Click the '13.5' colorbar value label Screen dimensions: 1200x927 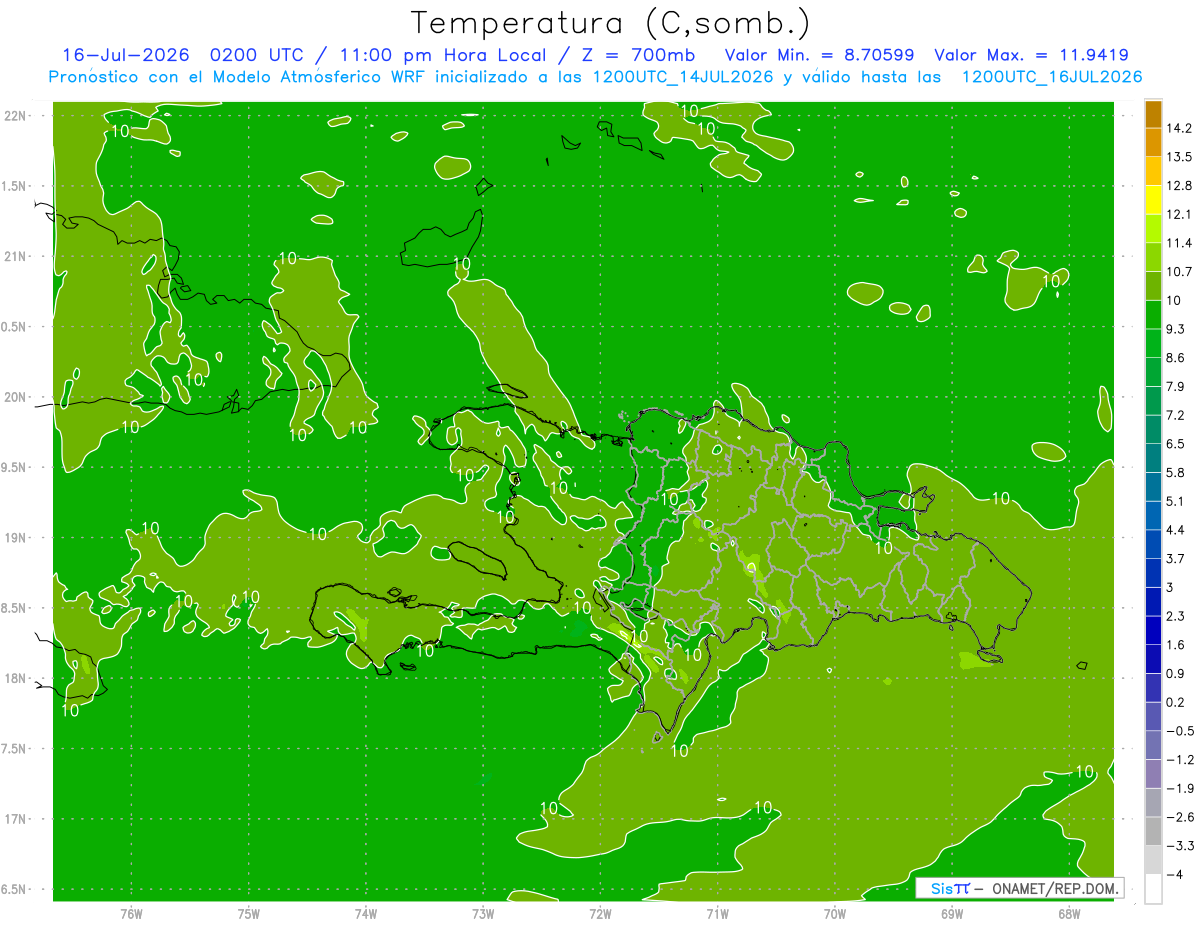(x=1179, y=157)
